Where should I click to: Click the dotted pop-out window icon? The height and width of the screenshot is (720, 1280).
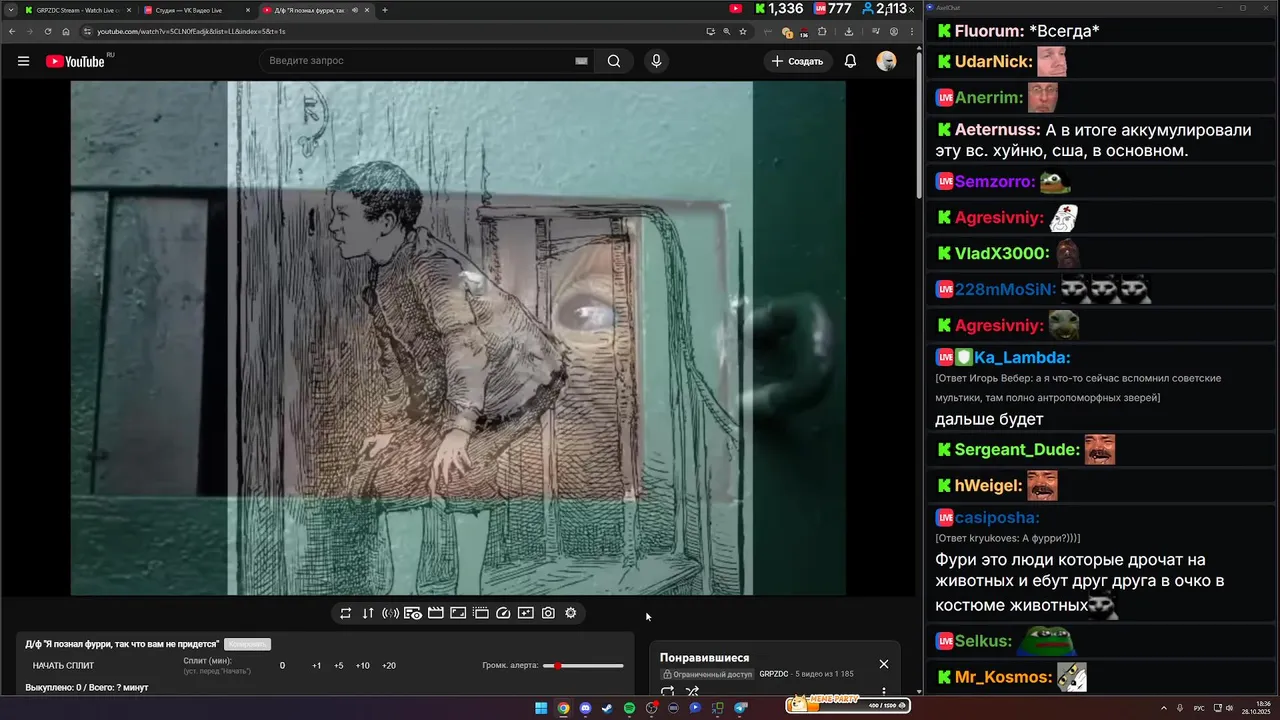[x=481, y=613]
